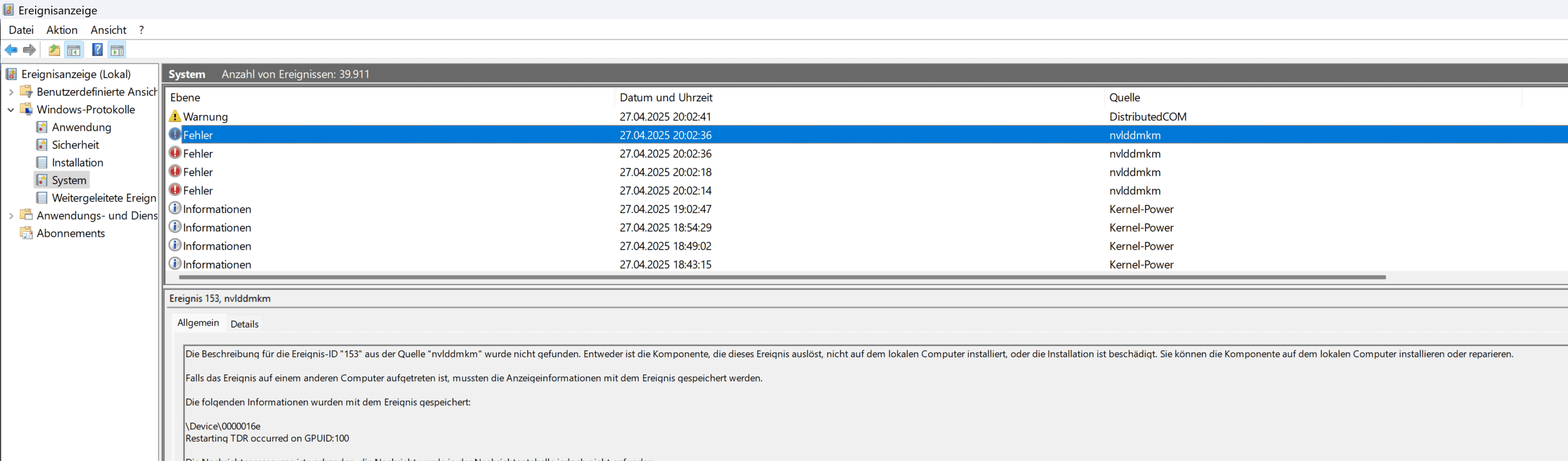Click the Weitergeleitete Ereignisse log icon
This screenshot has width=1568, height=461.
point(41,197)
